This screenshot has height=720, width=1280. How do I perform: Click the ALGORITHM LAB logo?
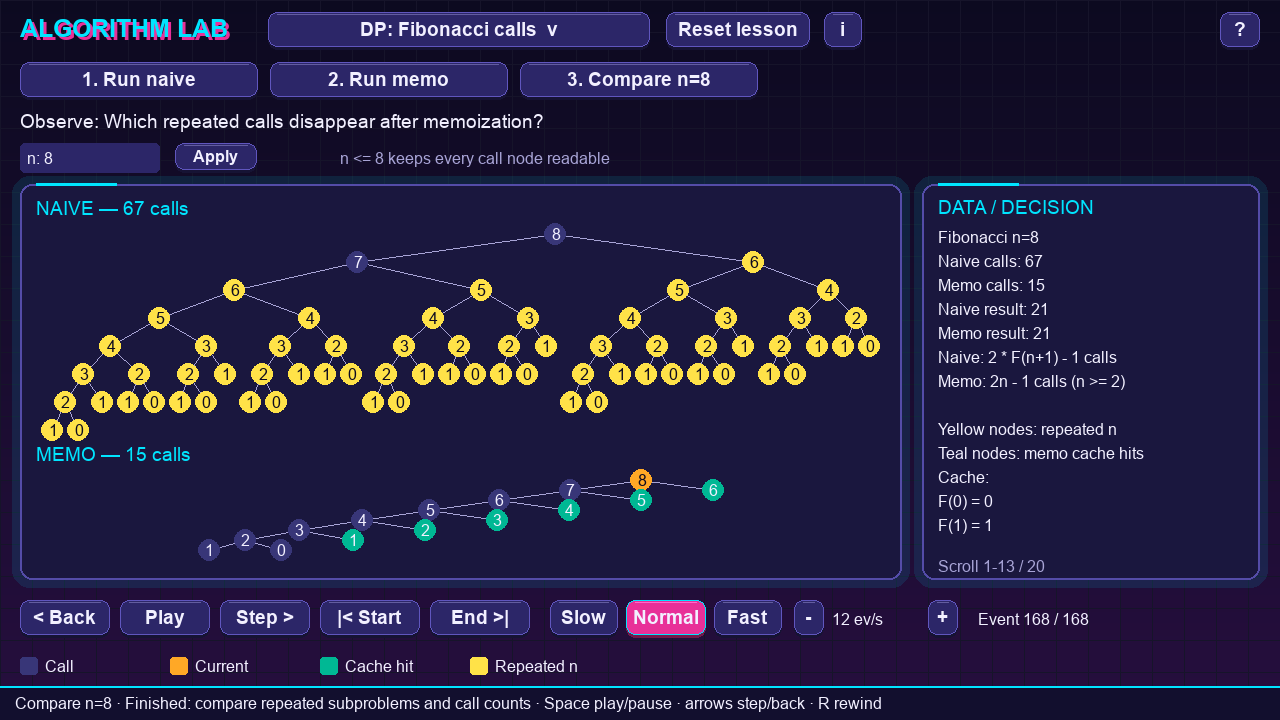coord(125,30)
